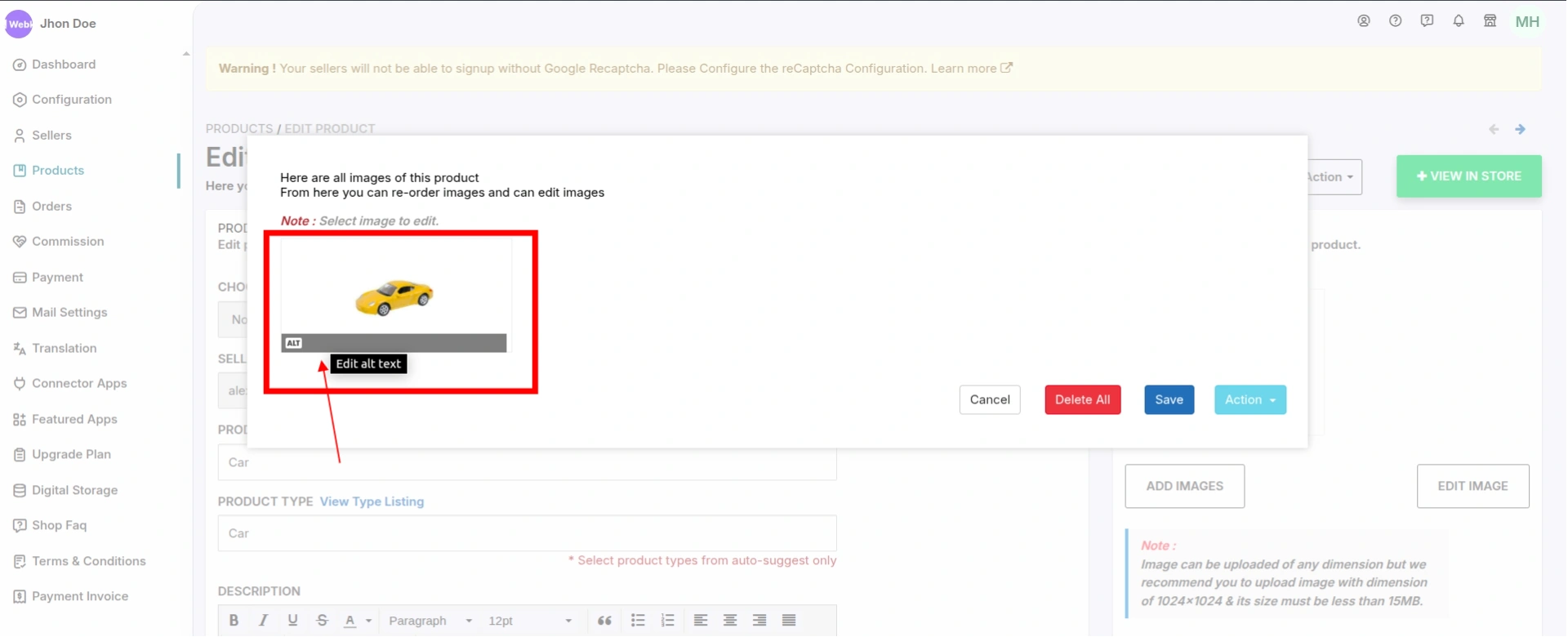Go to Payment section
1568x637 pixels.
48,278
